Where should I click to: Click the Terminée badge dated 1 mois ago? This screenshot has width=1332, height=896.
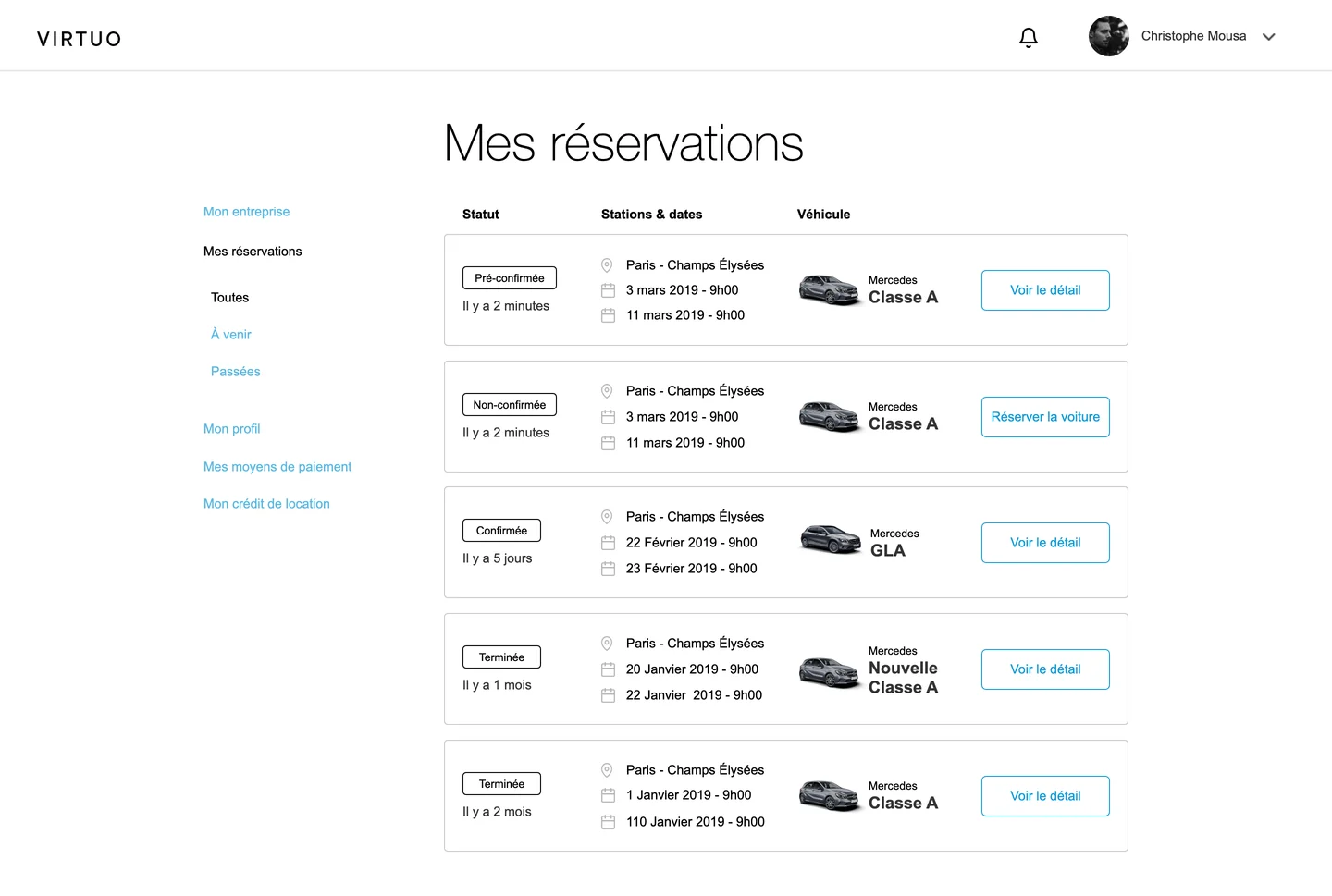[x=501, y=657]
